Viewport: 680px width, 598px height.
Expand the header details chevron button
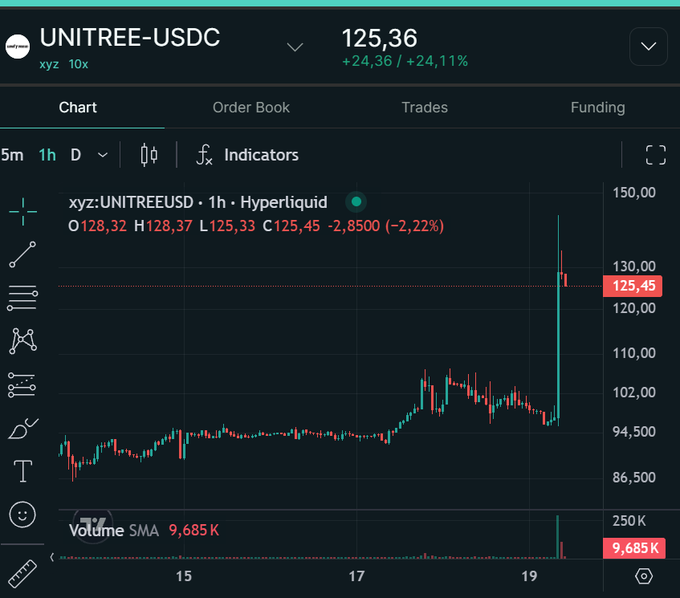click(x=648, y=46)
